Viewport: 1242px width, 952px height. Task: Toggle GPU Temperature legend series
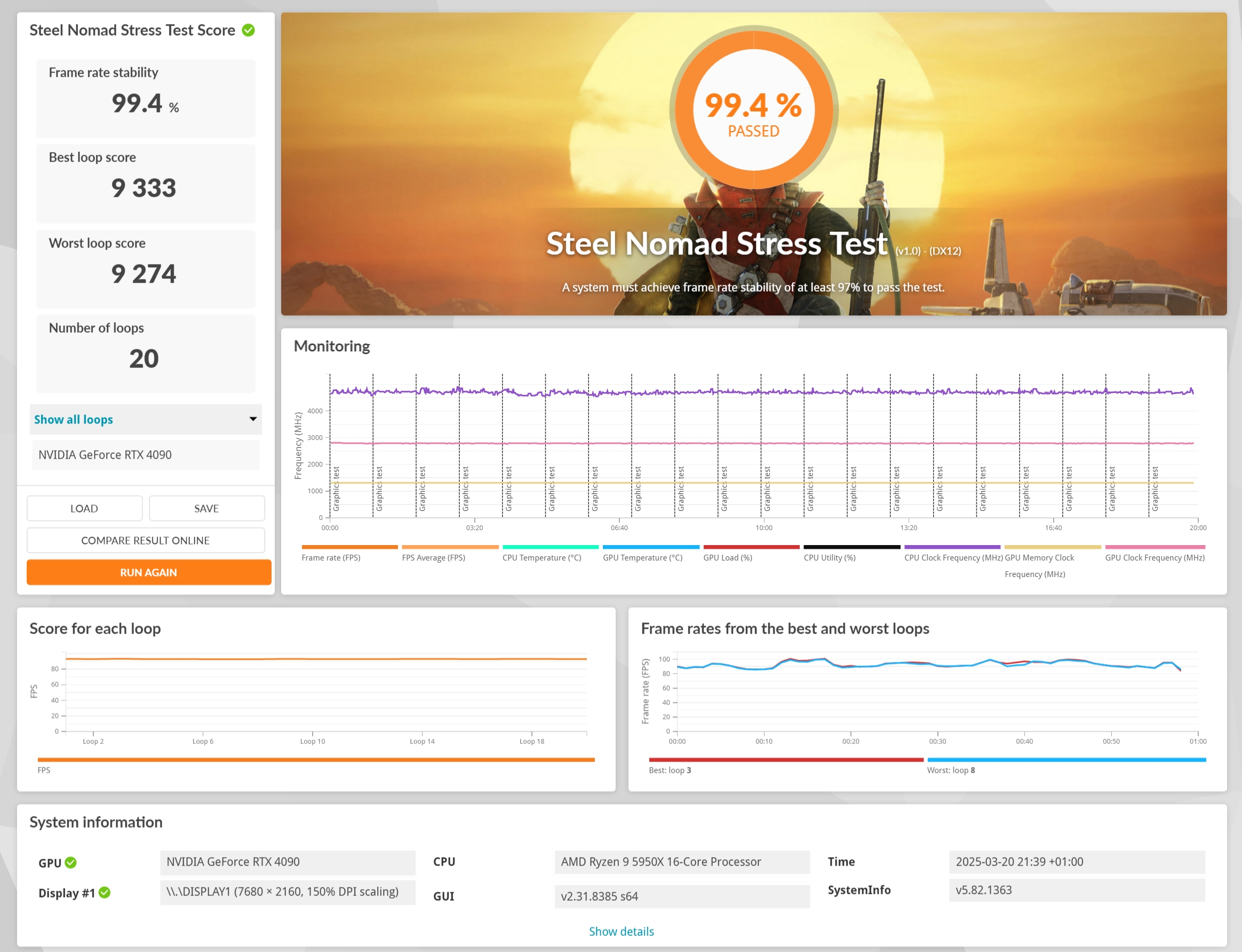click(642, 558)
